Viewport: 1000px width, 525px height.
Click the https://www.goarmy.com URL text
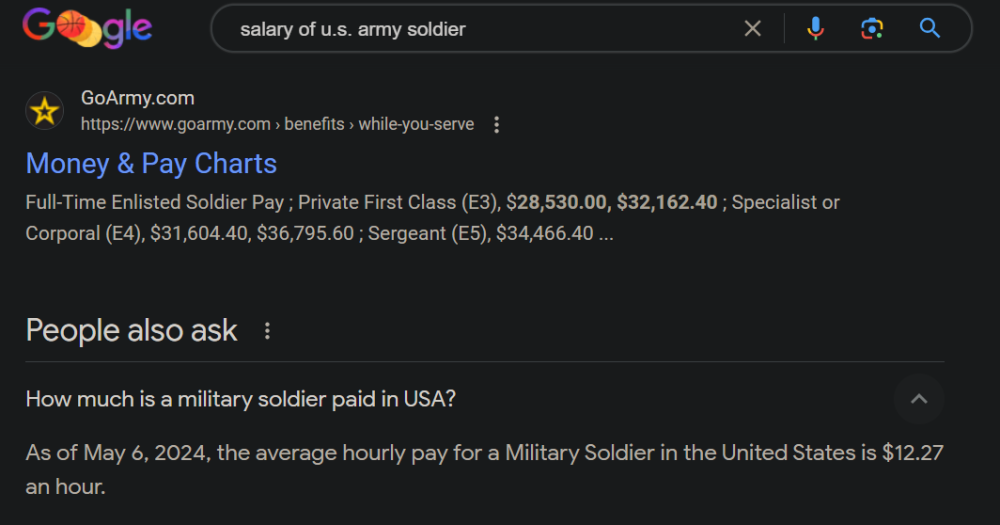coord(176,125)
